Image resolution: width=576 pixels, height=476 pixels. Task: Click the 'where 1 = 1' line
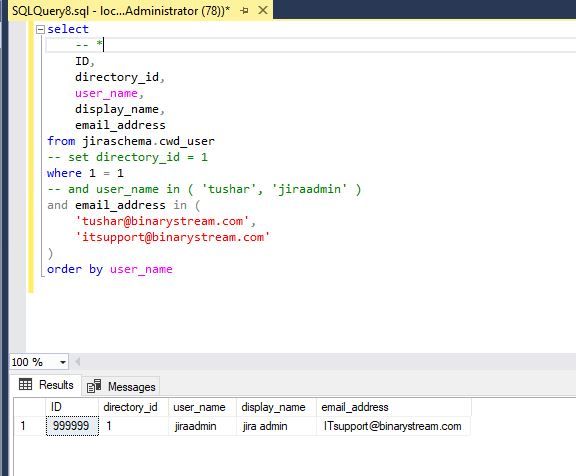85,173
